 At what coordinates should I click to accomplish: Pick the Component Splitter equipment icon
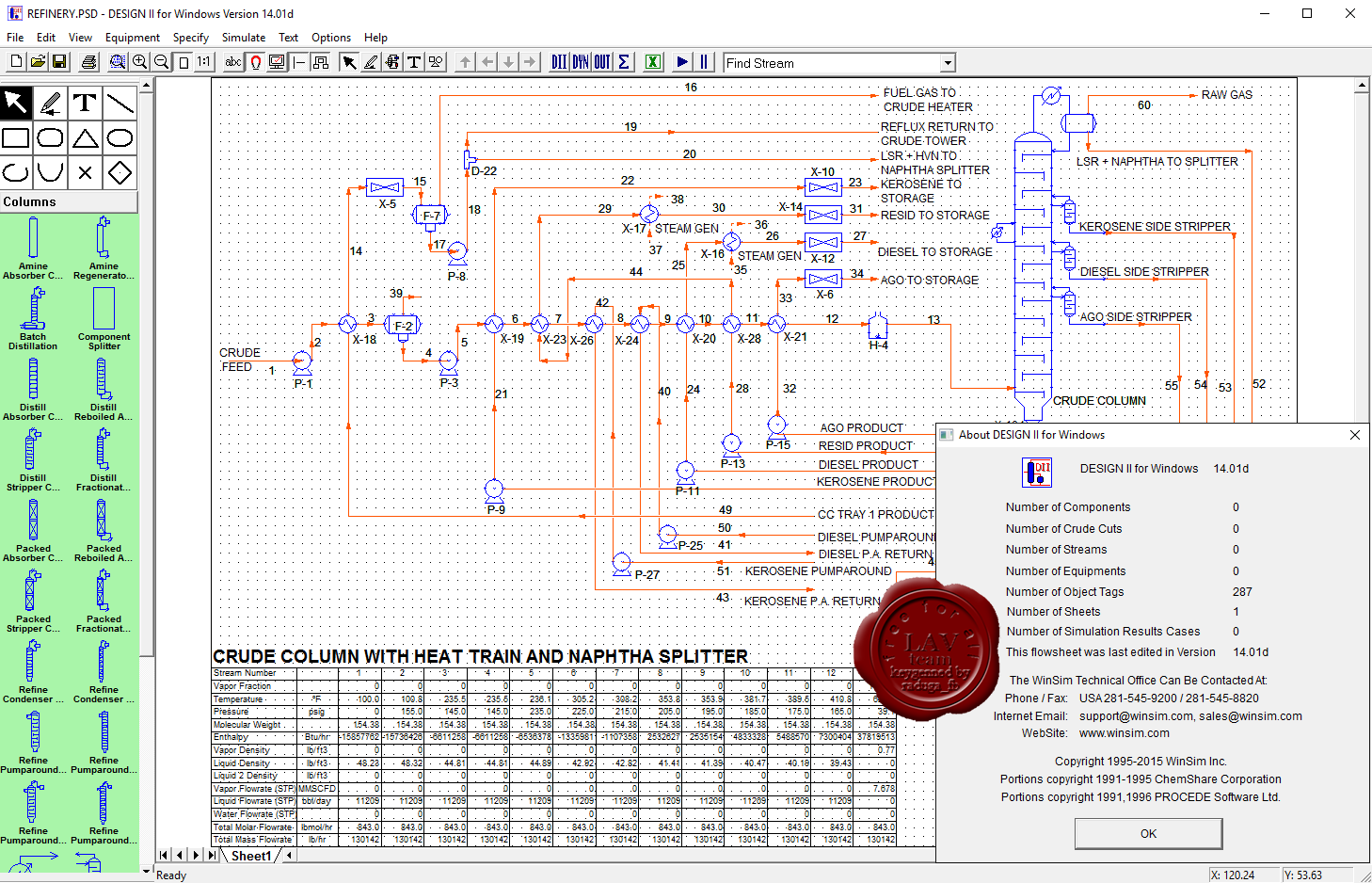click(104, 318)
